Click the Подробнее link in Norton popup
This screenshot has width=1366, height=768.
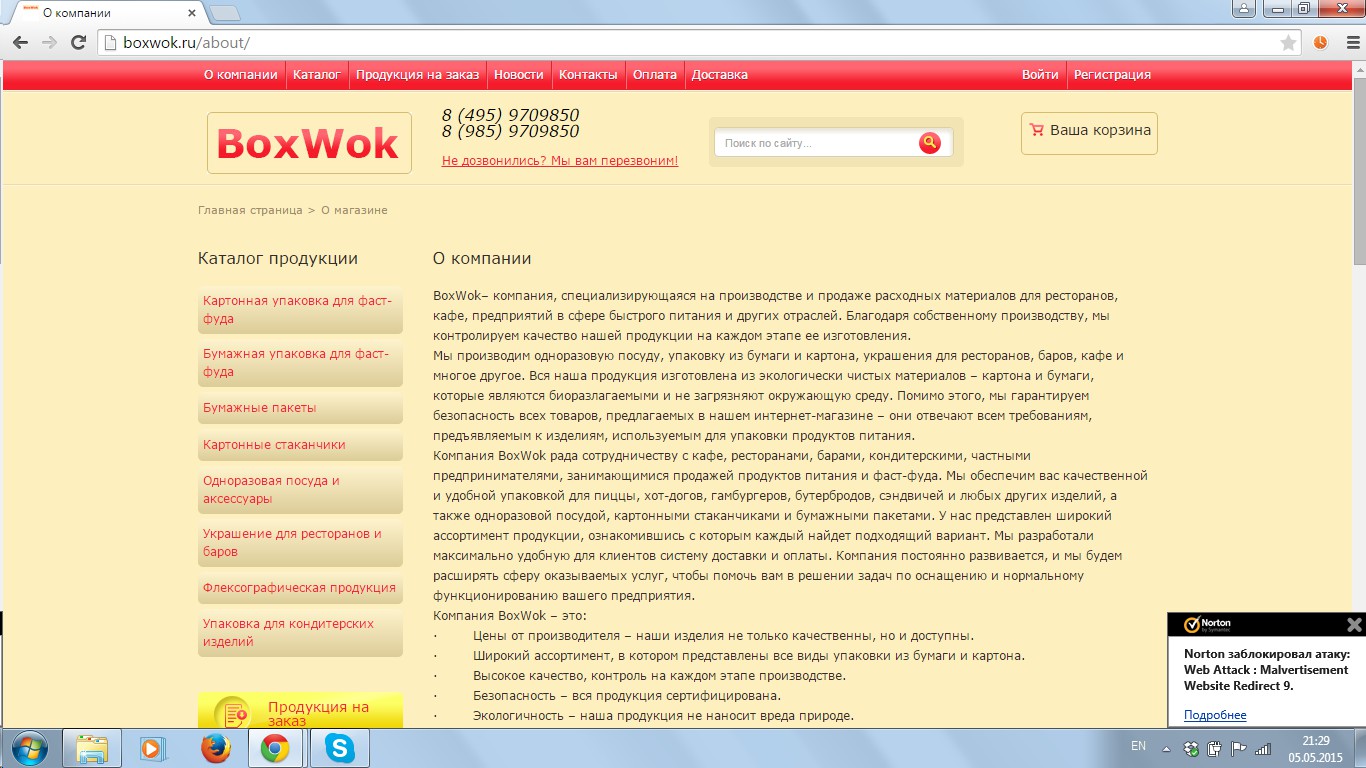click(1215, 715)
